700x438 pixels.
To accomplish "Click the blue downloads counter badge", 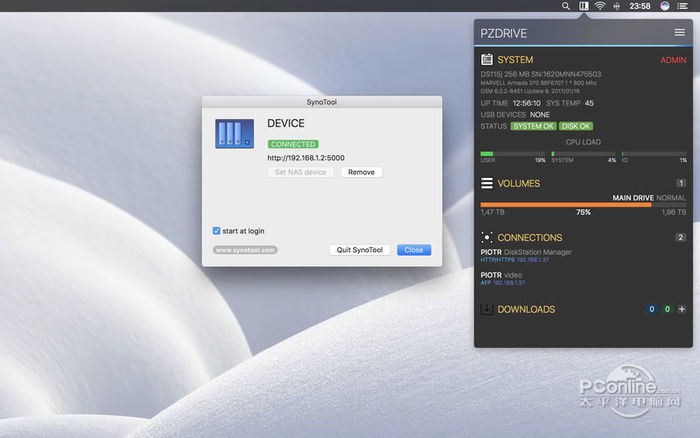I will [652, 309].
